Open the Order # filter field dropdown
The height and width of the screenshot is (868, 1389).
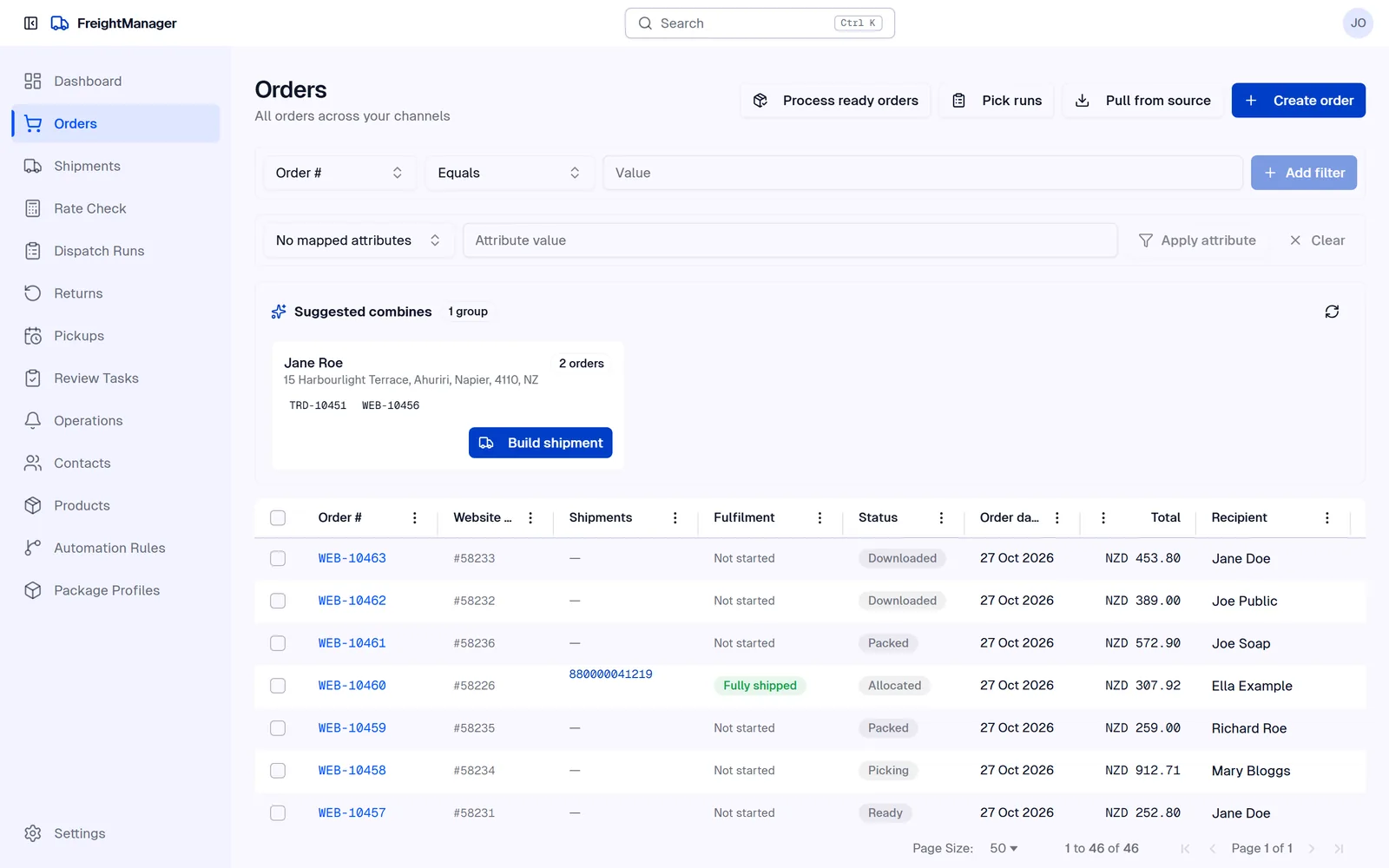pos(339,173)
